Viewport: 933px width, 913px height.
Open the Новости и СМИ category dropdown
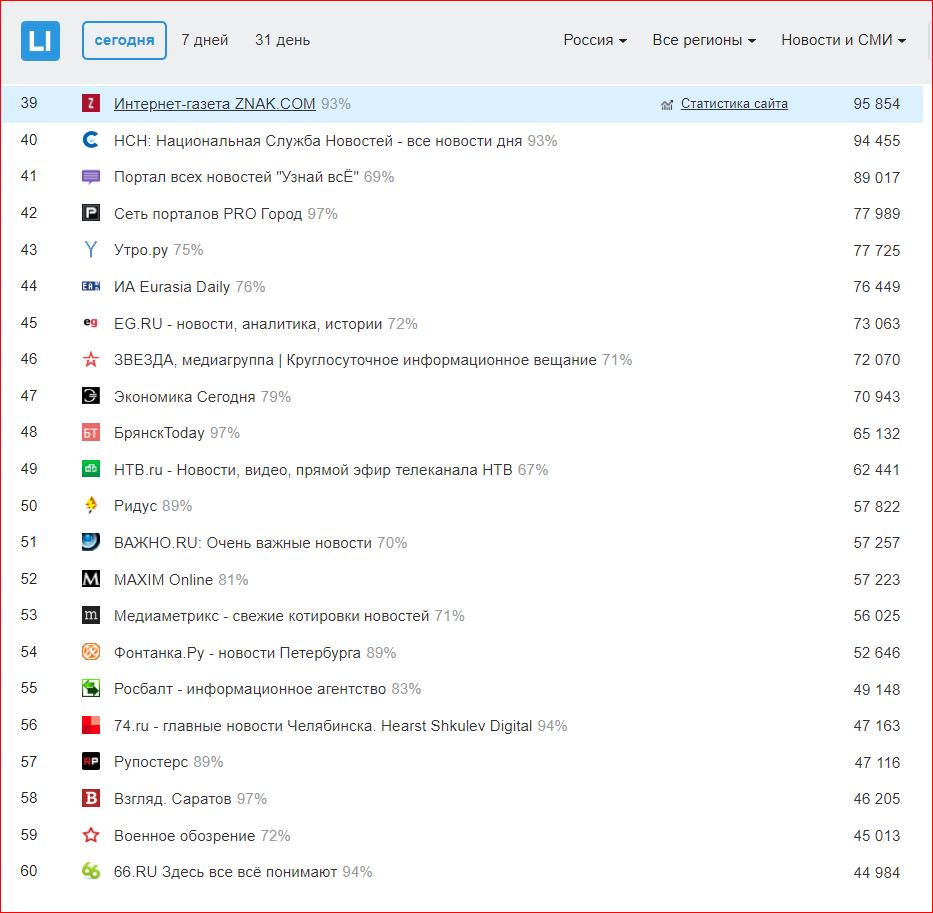pyautogui.click(x=843, y=41)
